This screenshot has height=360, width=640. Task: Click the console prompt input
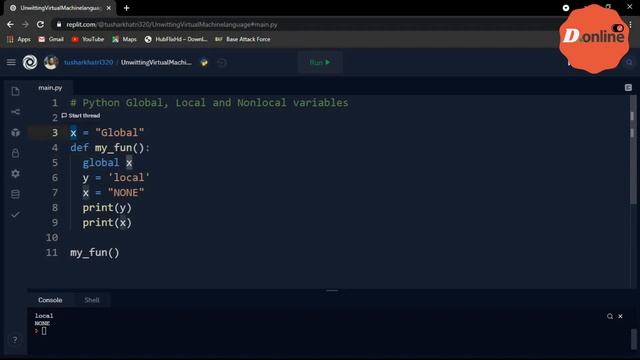44,331
